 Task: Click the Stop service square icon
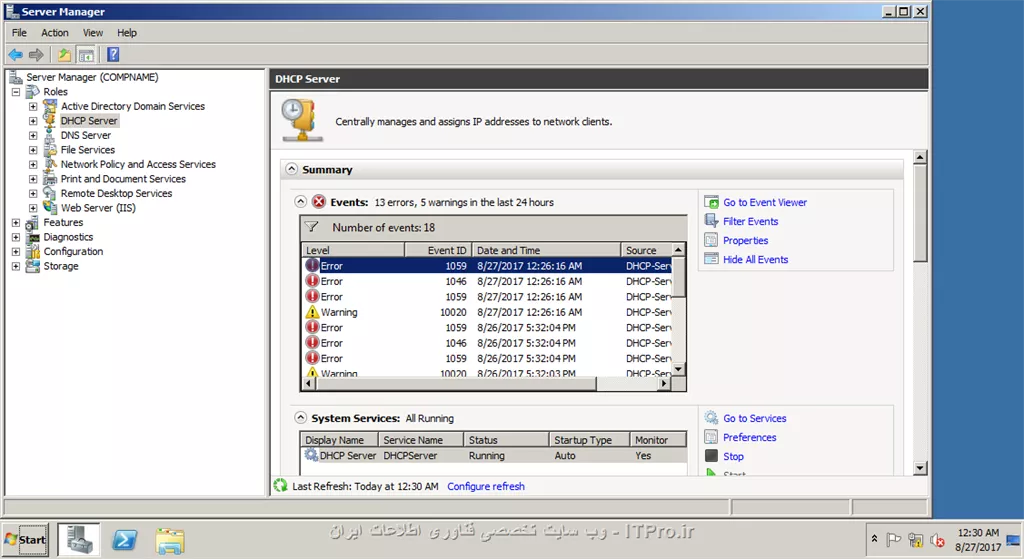(711, 456)
